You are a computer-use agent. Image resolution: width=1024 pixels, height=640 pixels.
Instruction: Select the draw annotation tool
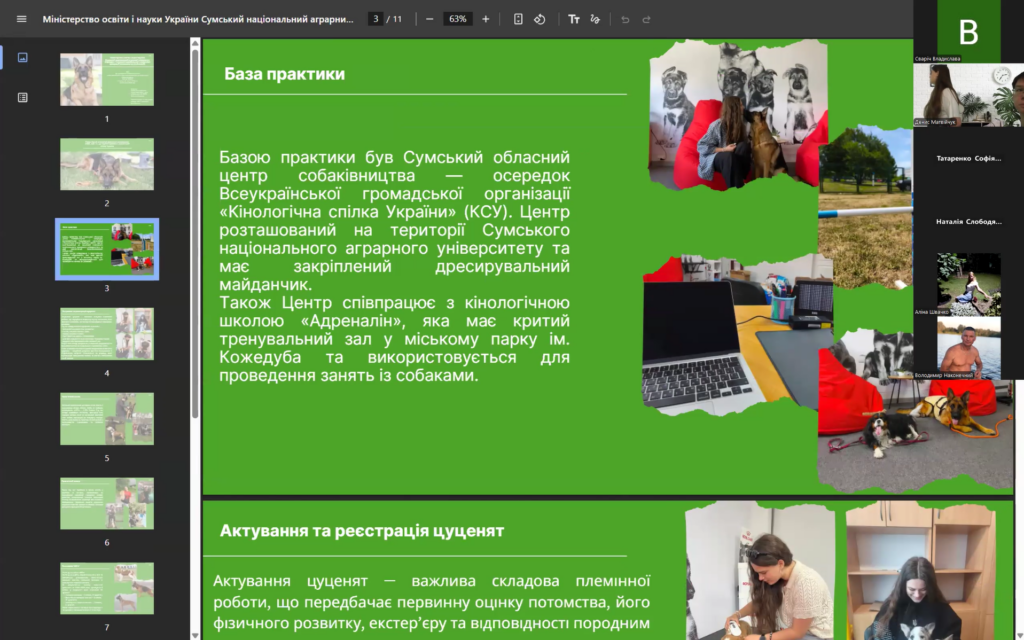coord(595,19)
